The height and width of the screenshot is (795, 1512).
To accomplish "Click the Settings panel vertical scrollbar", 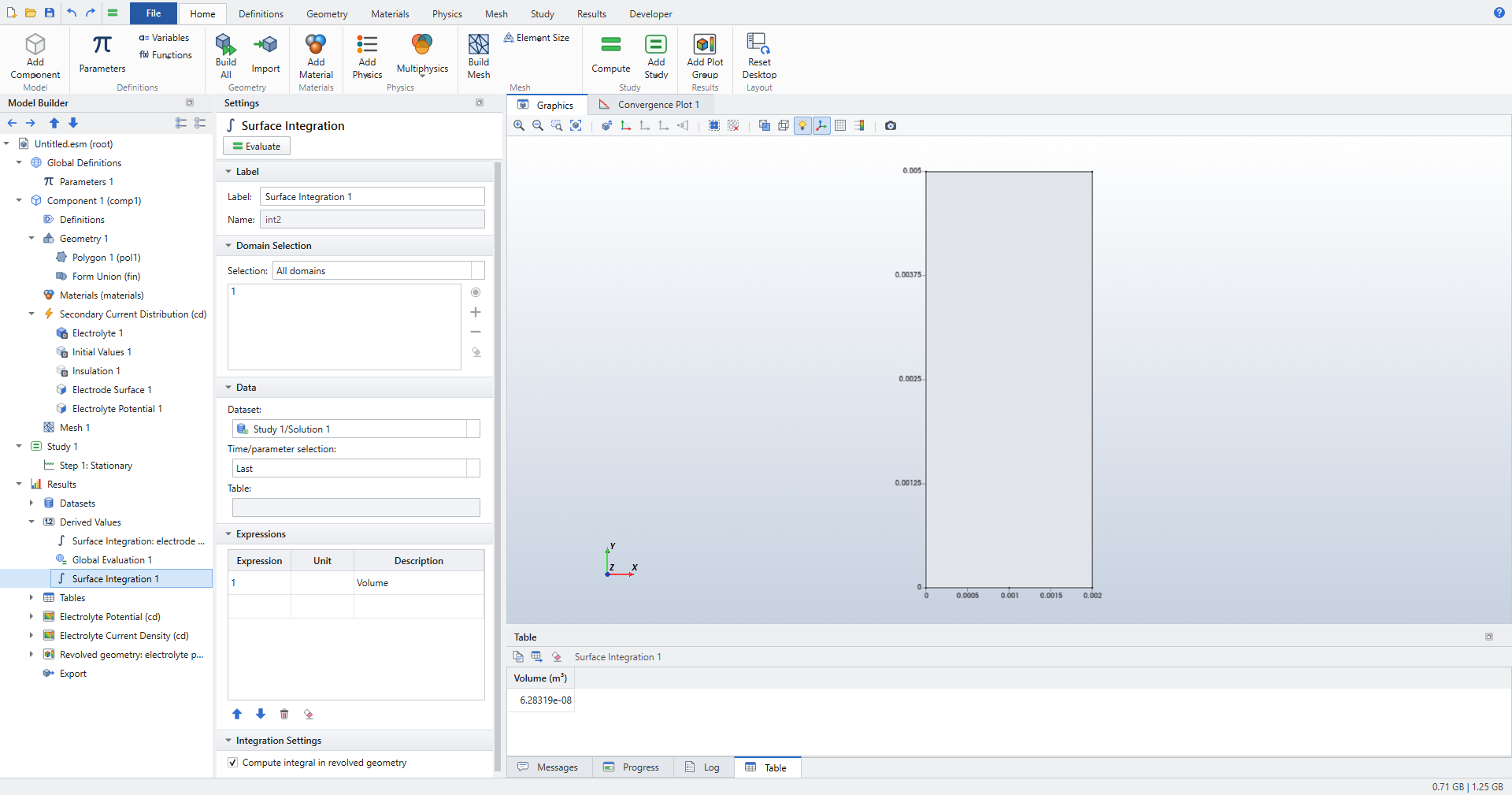I will 498,465.
